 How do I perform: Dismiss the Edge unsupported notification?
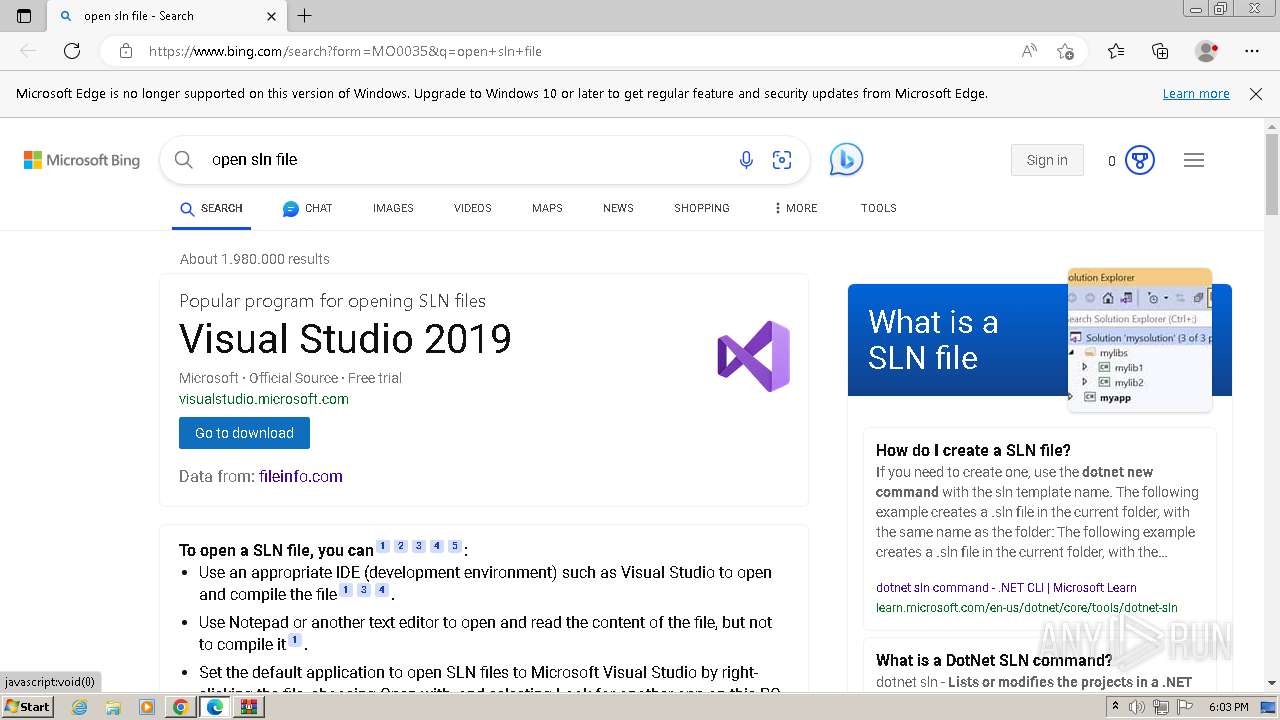coord(1256,94)
